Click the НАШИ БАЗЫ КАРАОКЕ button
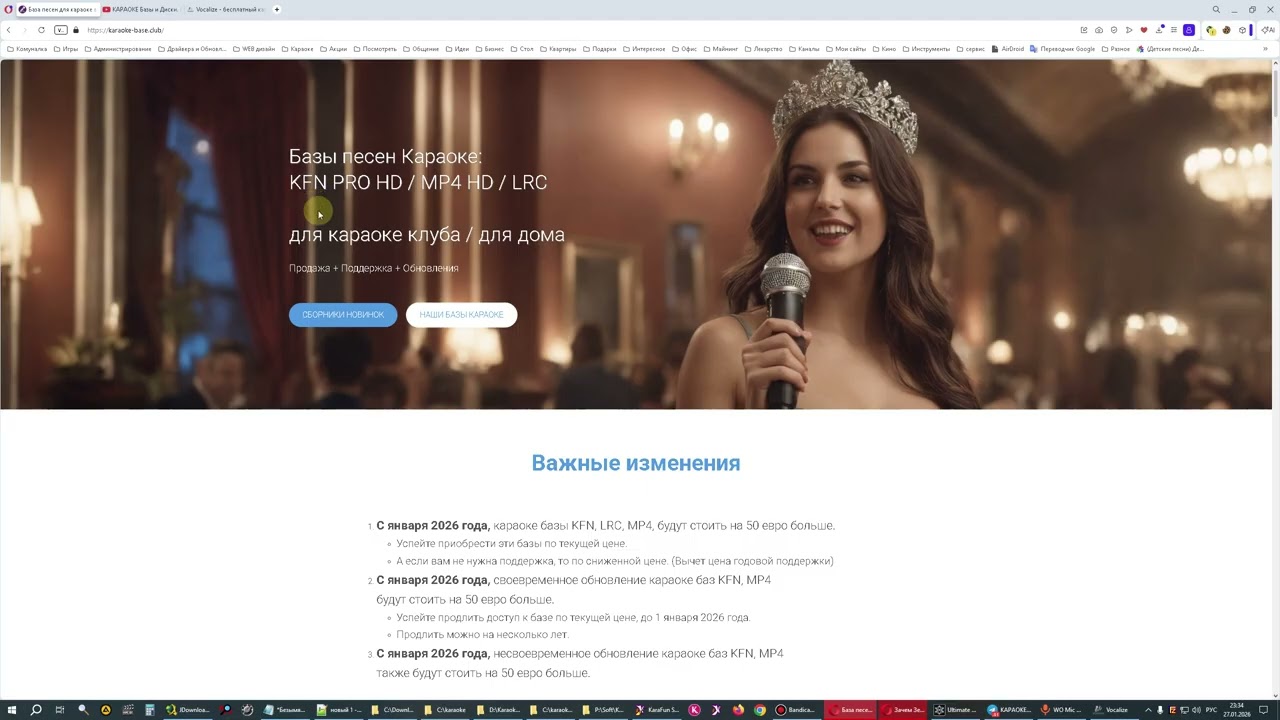1280x720 pixels. [461, 315]
